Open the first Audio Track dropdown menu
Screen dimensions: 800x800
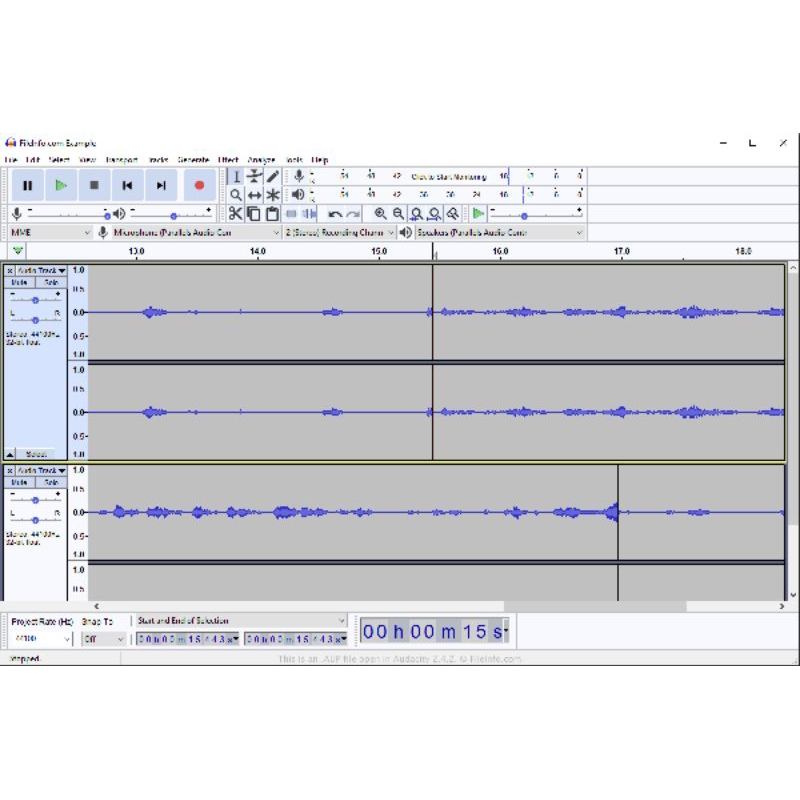pos(41,270)
